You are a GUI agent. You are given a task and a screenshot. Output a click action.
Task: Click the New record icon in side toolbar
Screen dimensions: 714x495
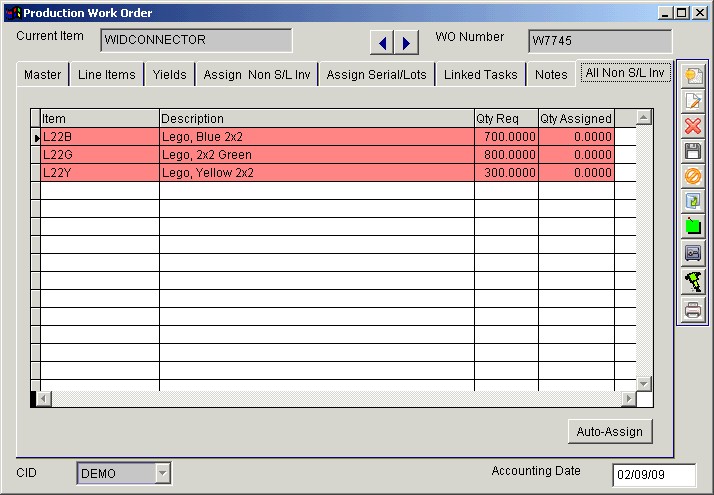[692, 76]
